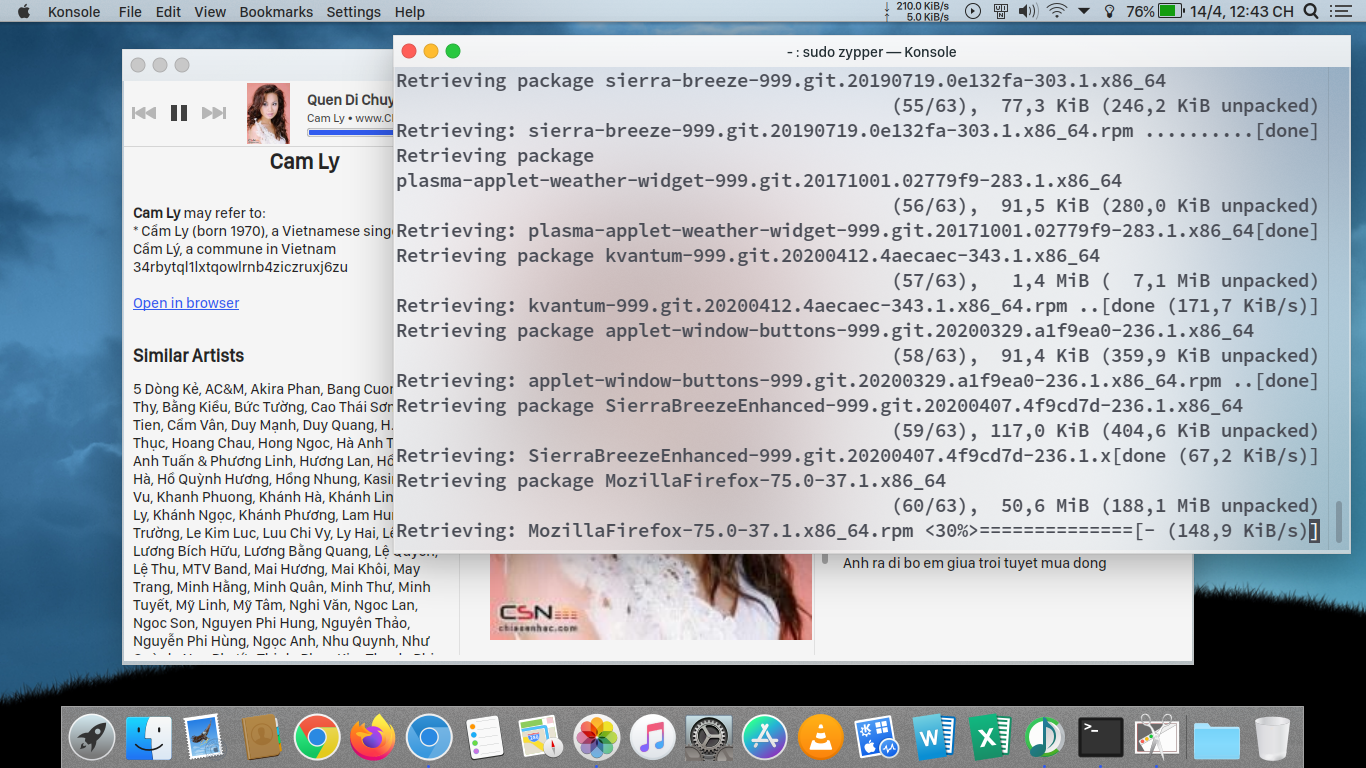
Task: Open the keyboard layout indicator in menu bar
Action: coord(1001,11)
